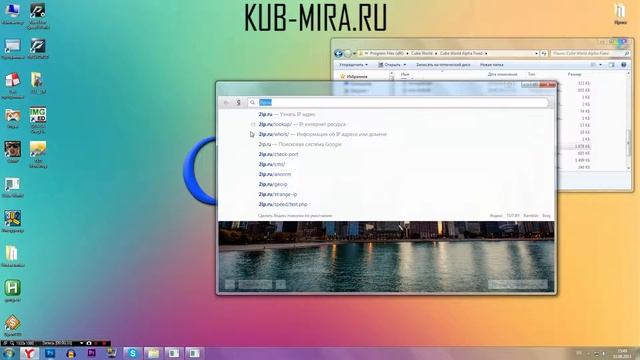
Task: Select the suggestion 2ip.ru/geoip
Action: (273, 184)
